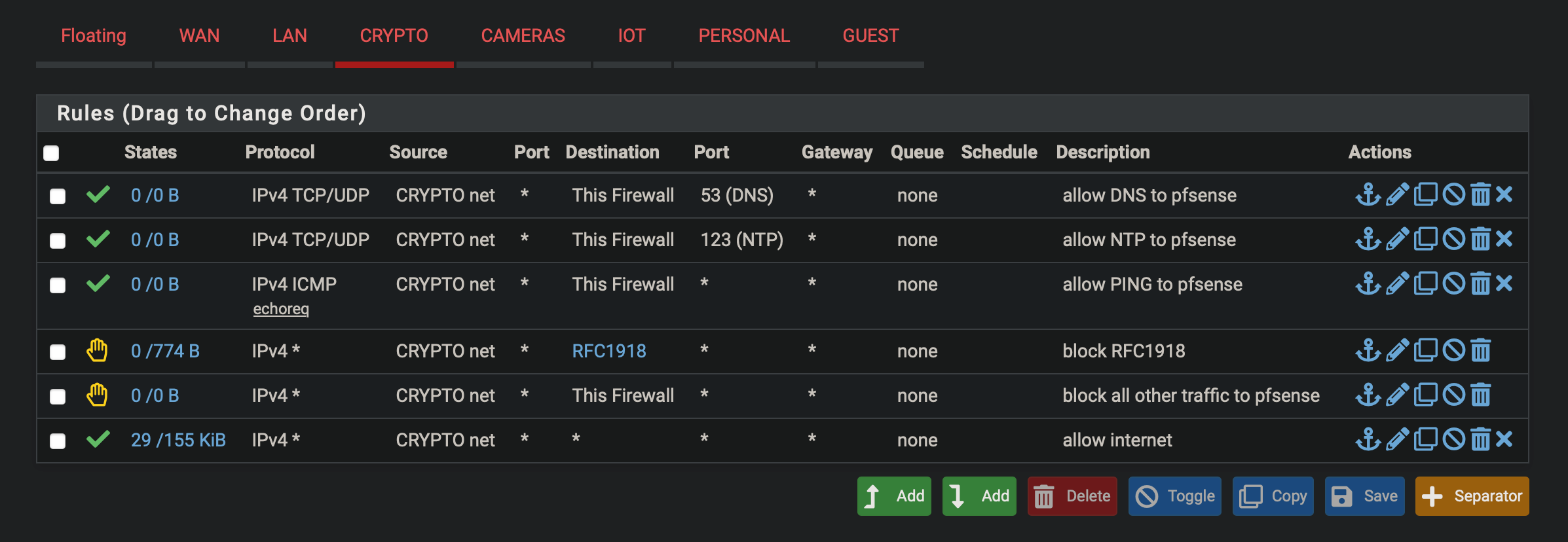Click green checkmark on allow NTP rule
The height and width of the screenshot is (542, 1568).
tap(98, 239)
